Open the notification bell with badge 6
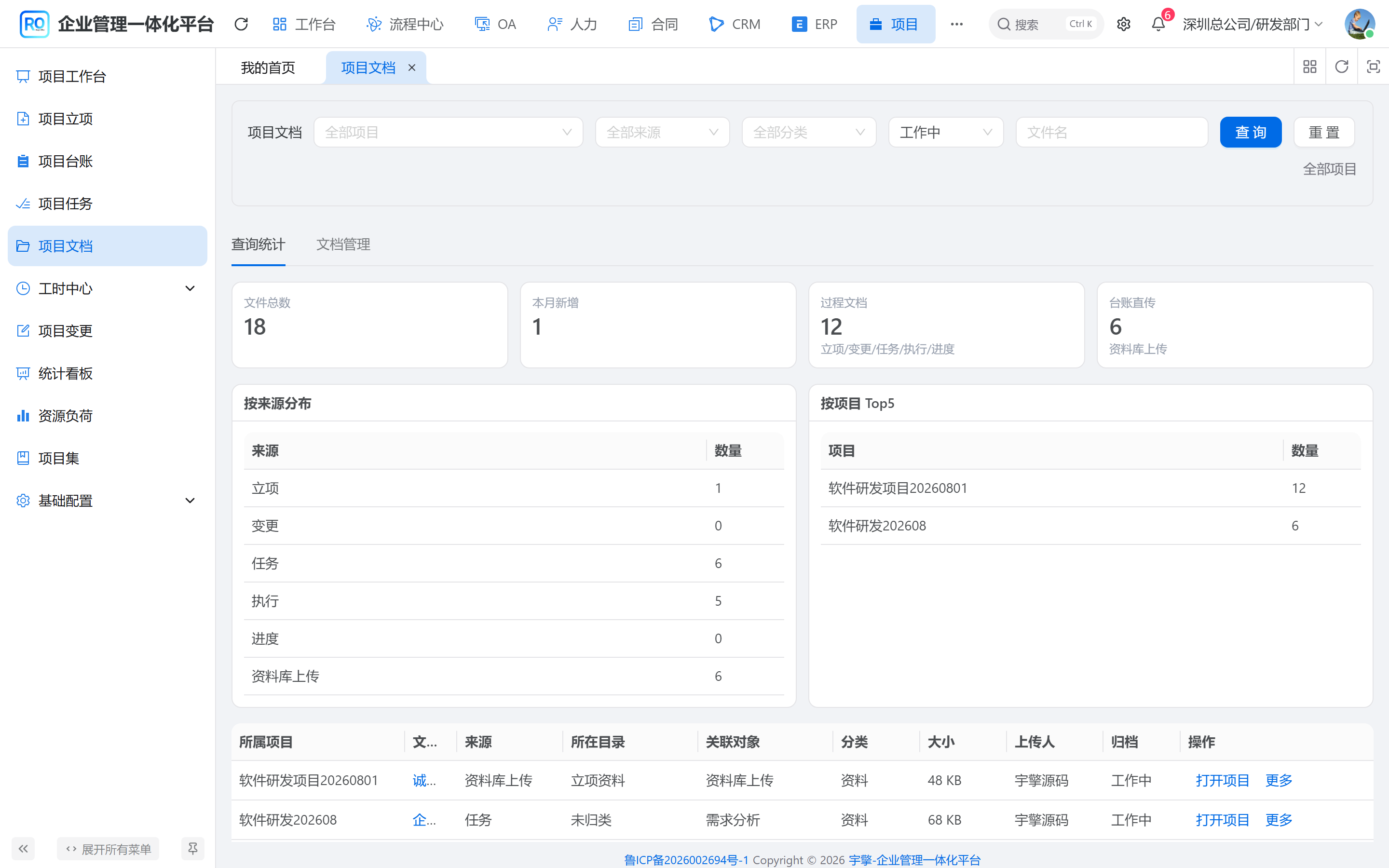 click(x=1158, y=24)
